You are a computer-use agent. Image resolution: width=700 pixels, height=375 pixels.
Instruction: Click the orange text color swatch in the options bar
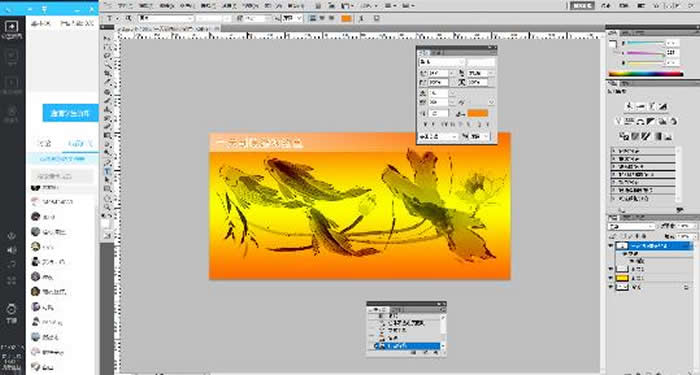346,18
